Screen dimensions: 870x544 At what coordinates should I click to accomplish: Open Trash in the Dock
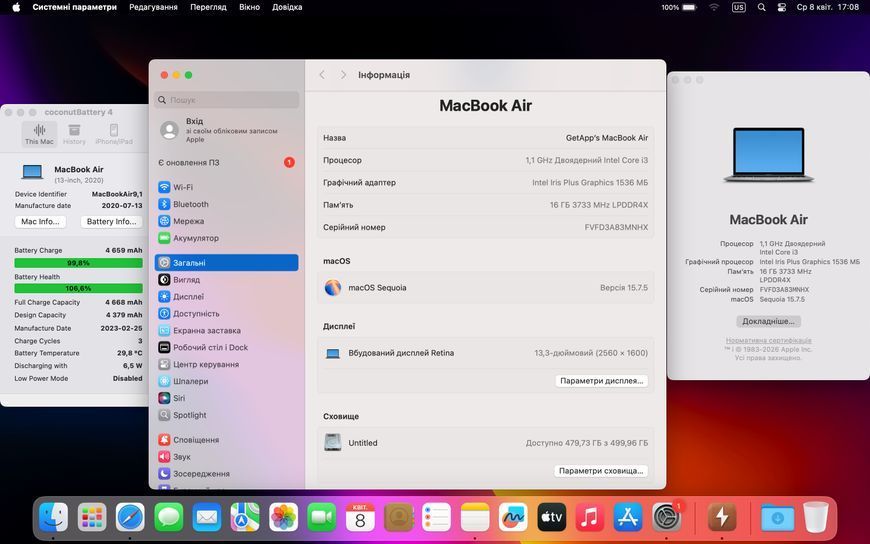coord(816,517)
